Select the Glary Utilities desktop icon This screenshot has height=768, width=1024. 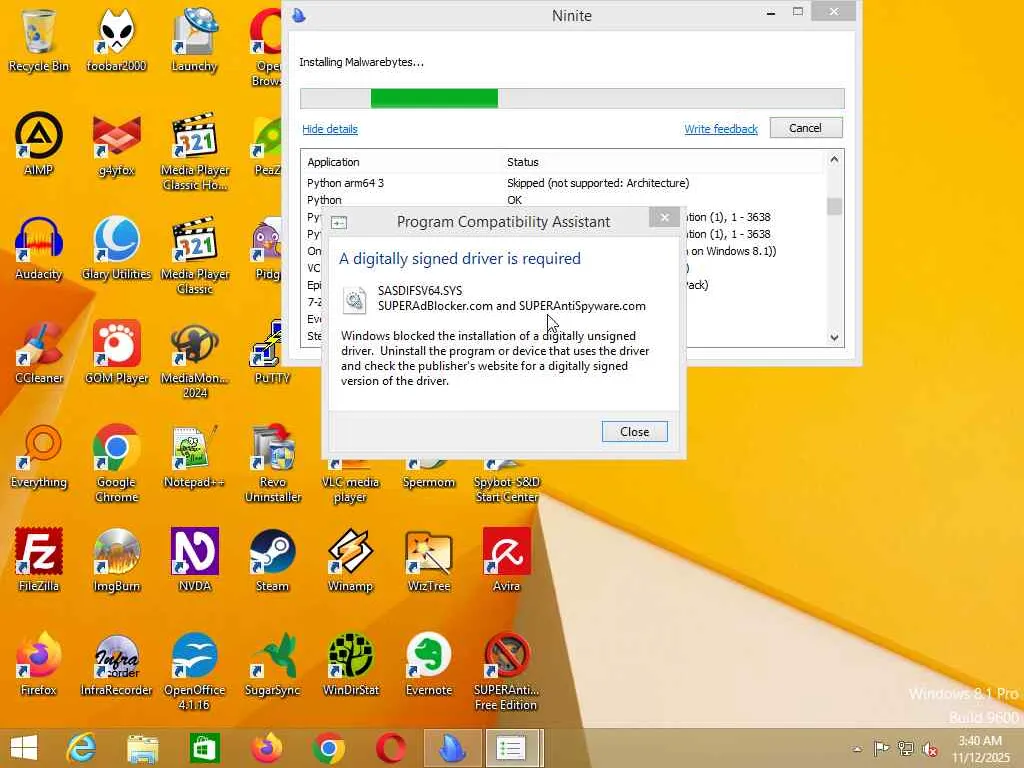(x=116, y=248)
